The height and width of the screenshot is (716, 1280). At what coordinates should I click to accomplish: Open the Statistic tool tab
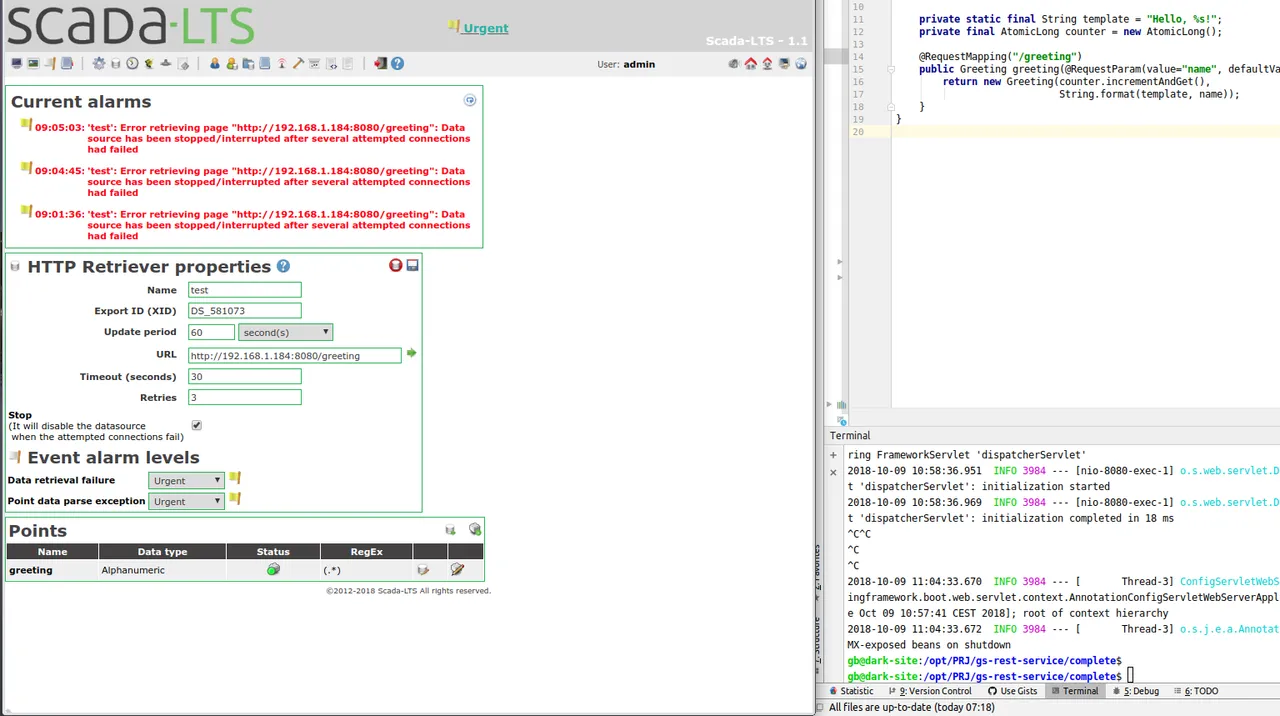point(850,691)
